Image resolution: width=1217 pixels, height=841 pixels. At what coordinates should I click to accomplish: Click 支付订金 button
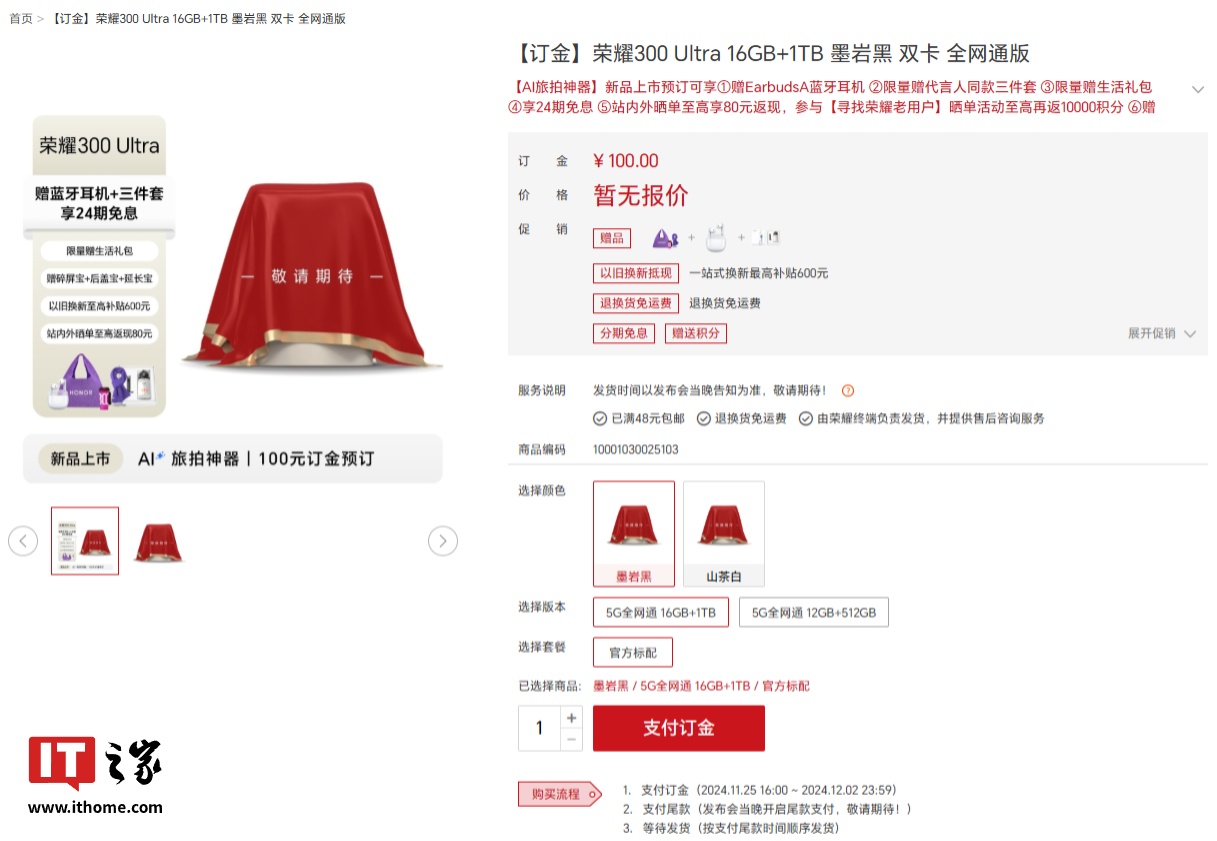679,728
